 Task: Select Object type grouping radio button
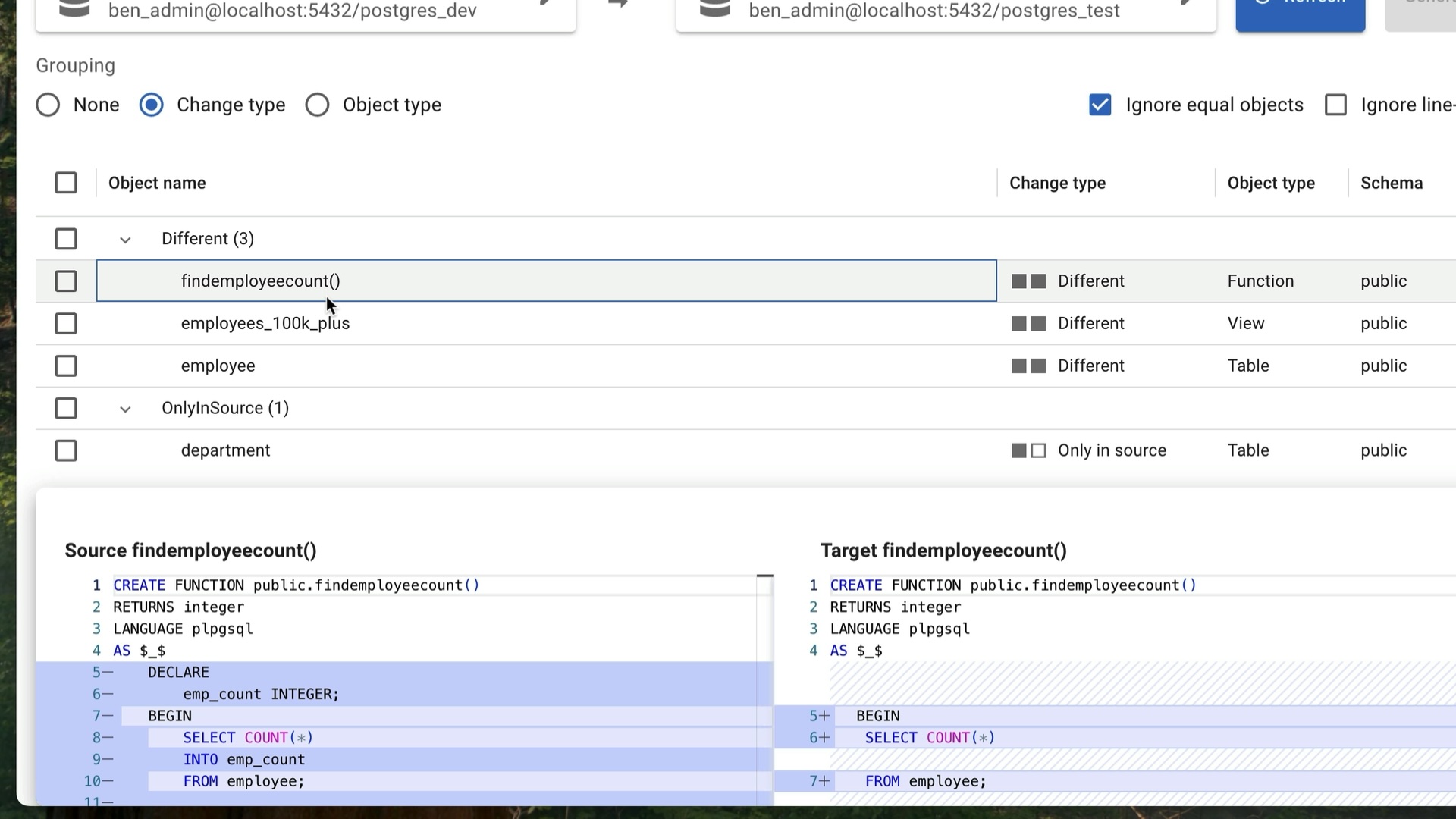coord(317,105)
